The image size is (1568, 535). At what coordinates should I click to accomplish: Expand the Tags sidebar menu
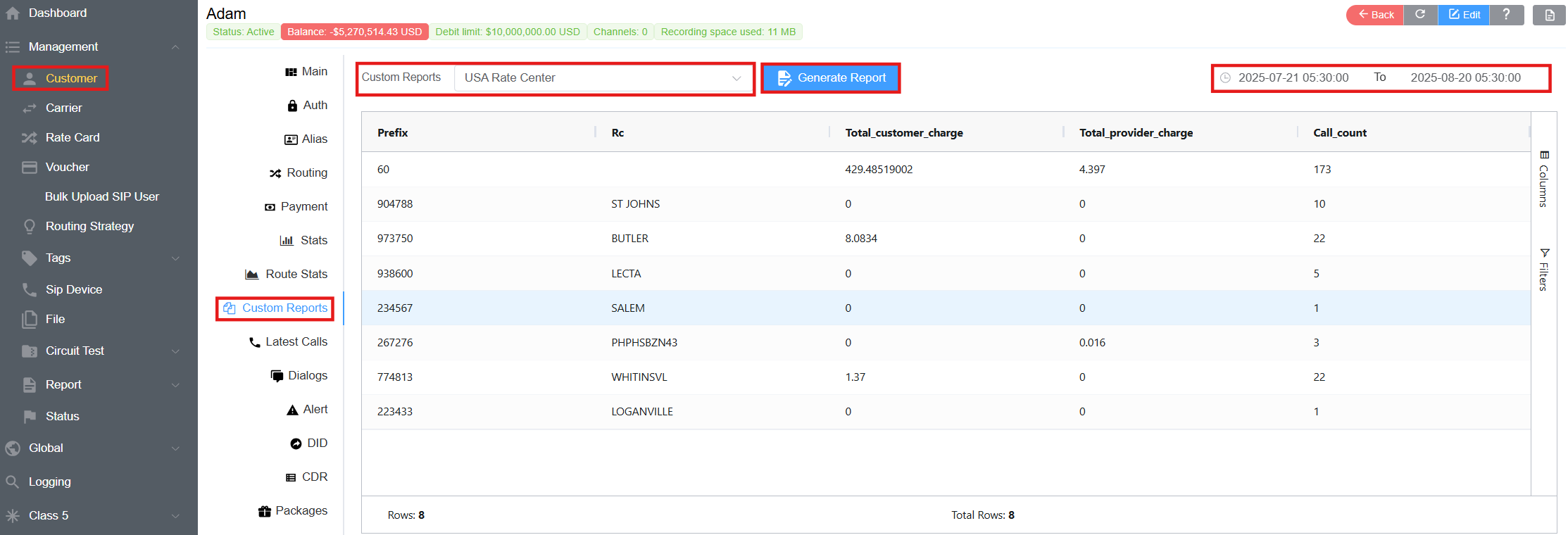coord(175,258)
